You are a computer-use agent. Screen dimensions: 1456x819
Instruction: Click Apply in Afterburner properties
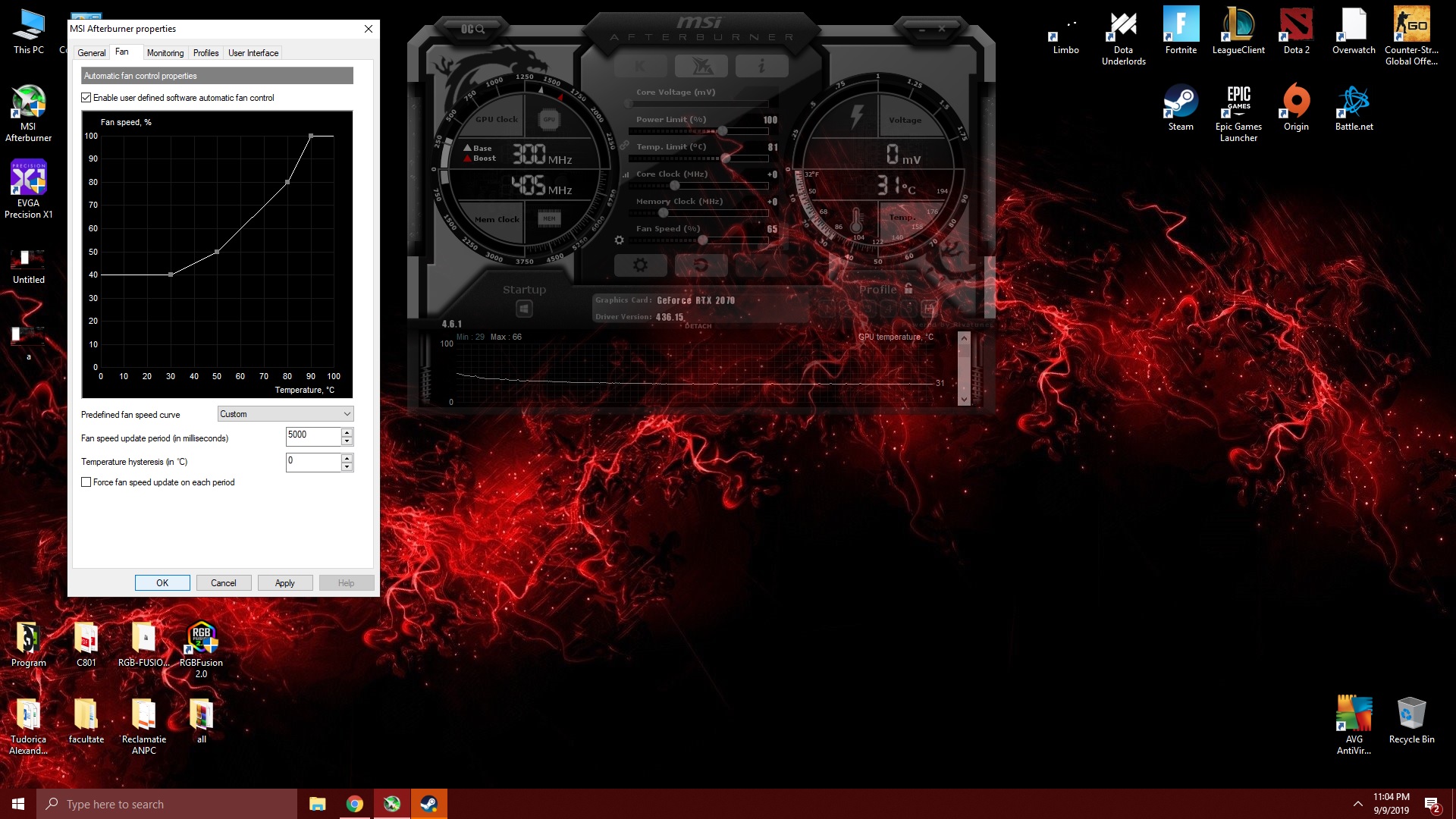tap(285, 583)
